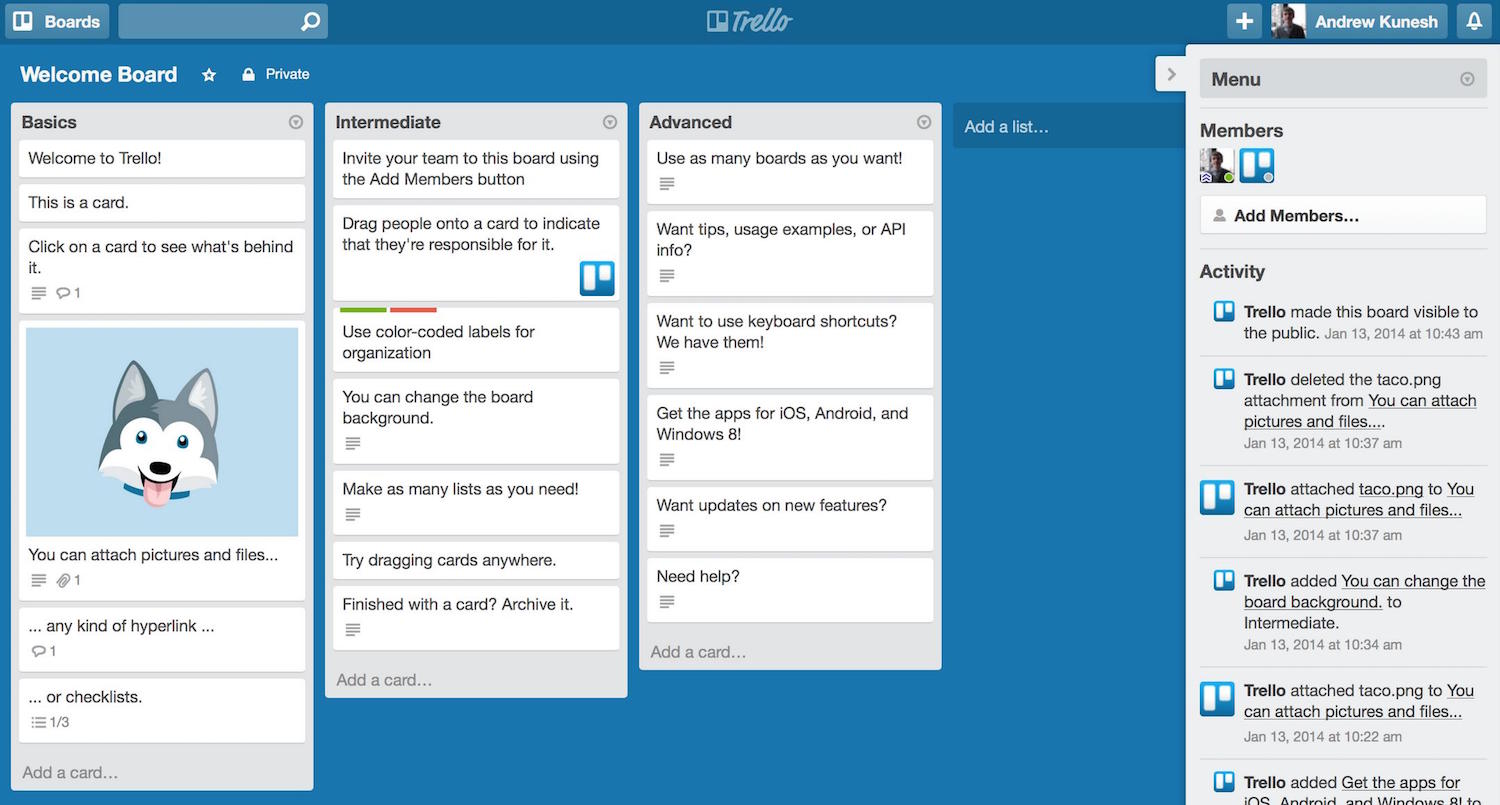Screen dimensions: 1500x805
Task: Click the Welcome Board title
Action: (98, 74)
